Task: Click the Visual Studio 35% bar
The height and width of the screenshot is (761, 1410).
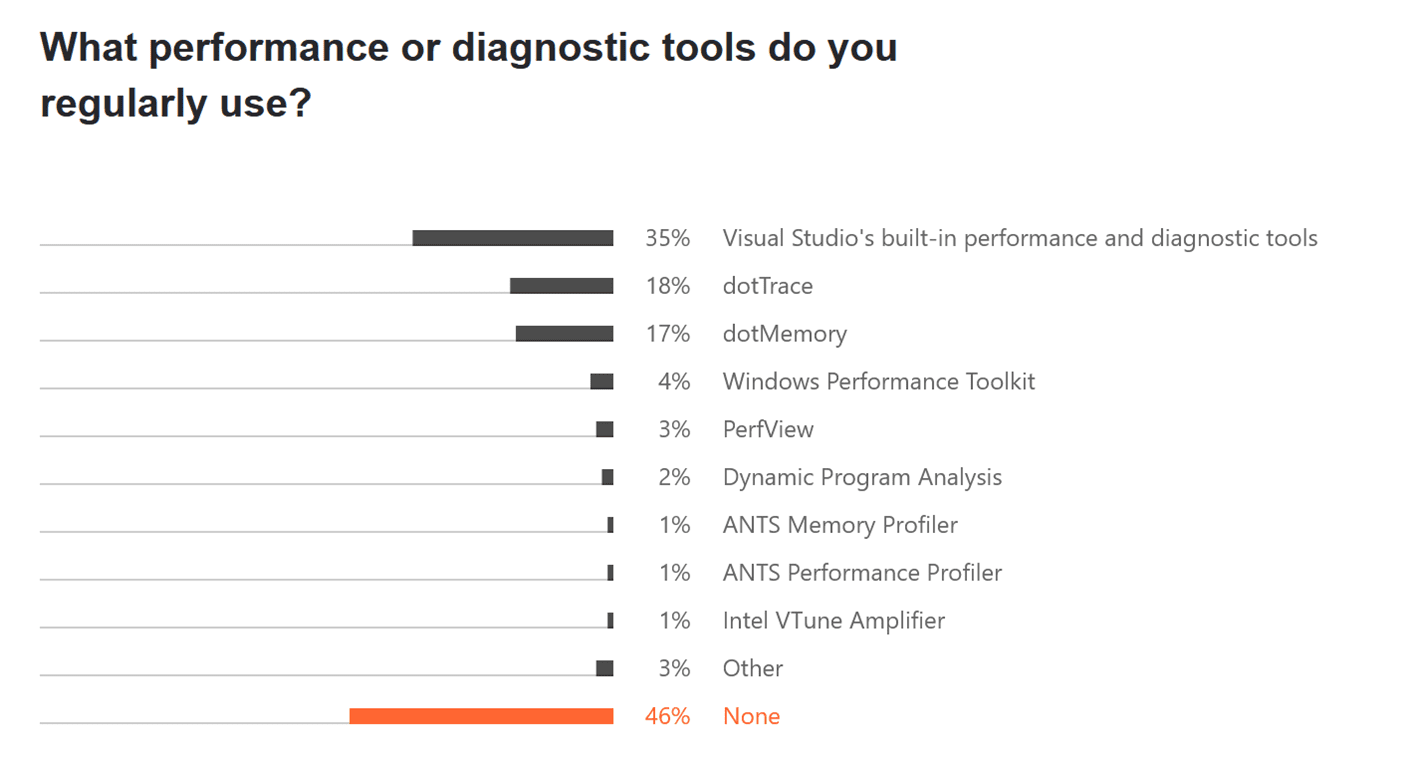Action: 513,238
